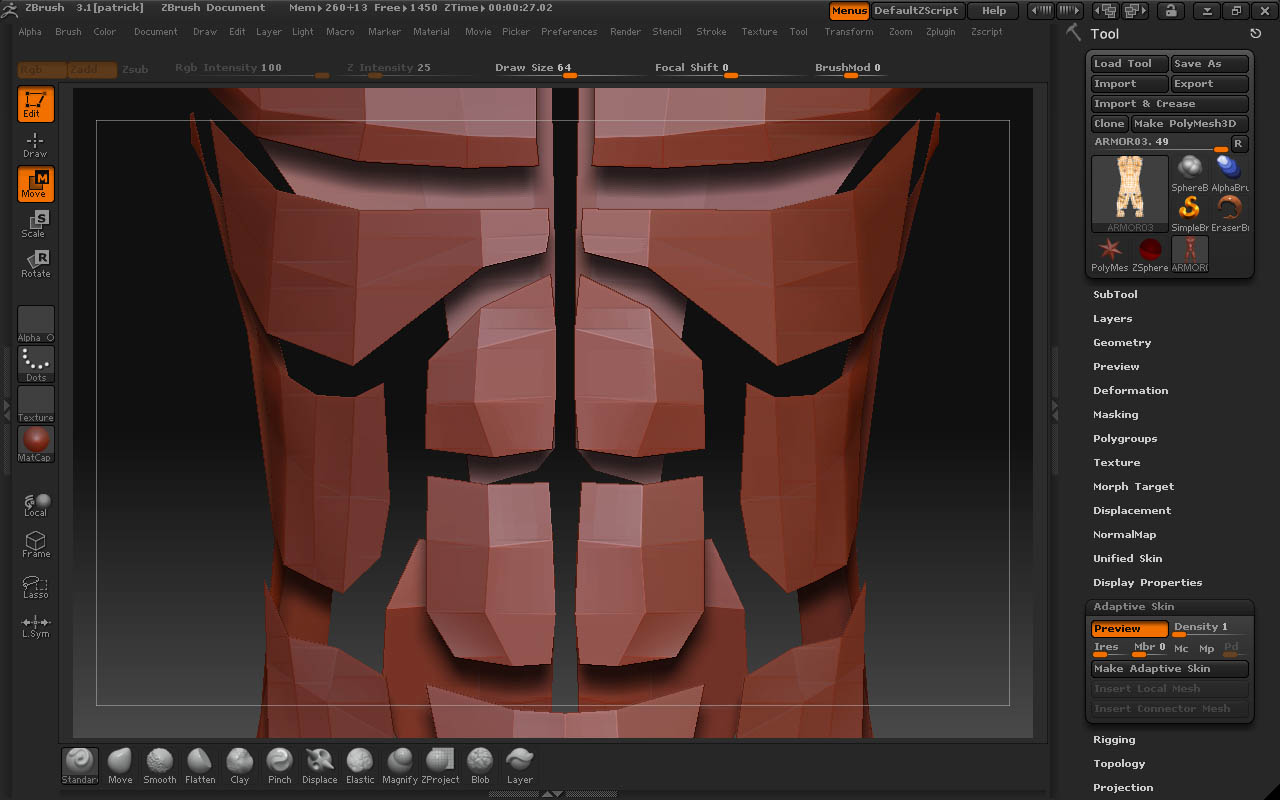Choose the Smooth brush

click(160, 765)
